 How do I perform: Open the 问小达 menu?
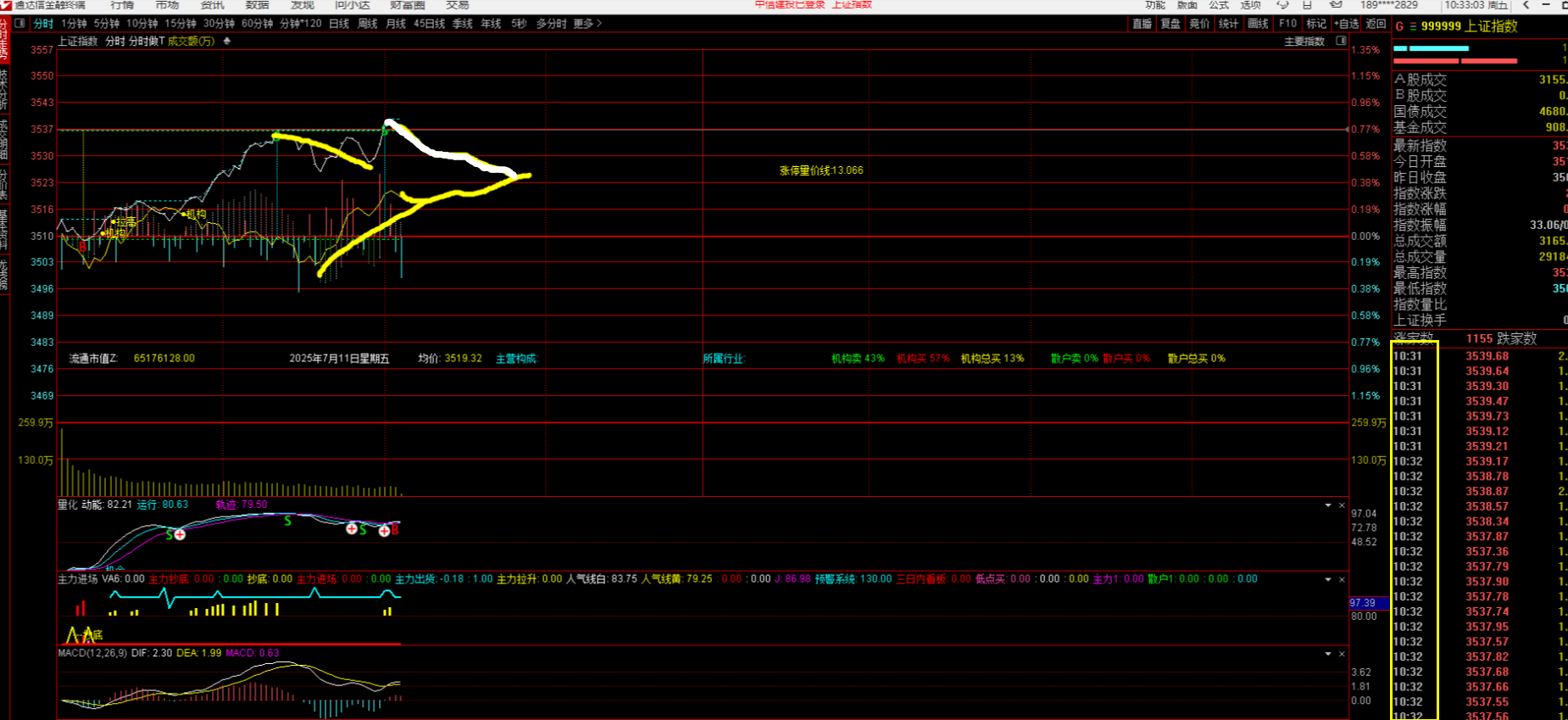pos(353,5)
